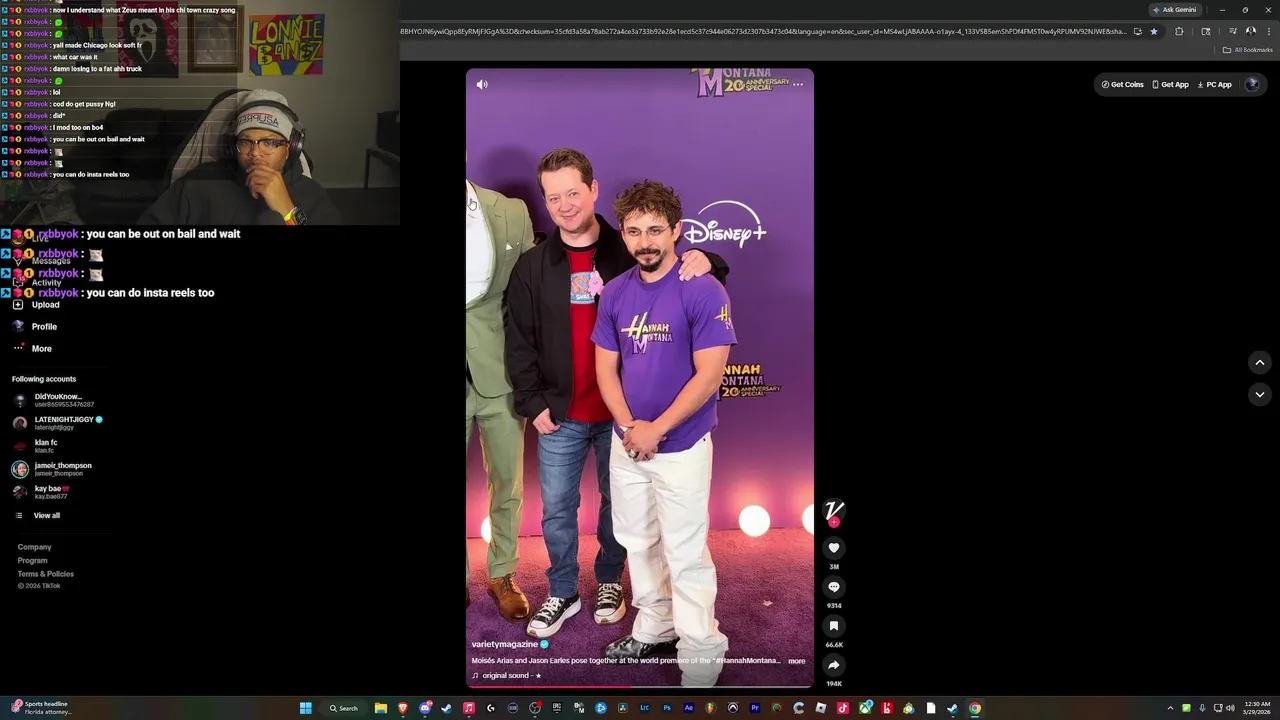The image size is (1280, 720).
Task: Open install-app icon in address bar
Action: [x=1138, y=31]
